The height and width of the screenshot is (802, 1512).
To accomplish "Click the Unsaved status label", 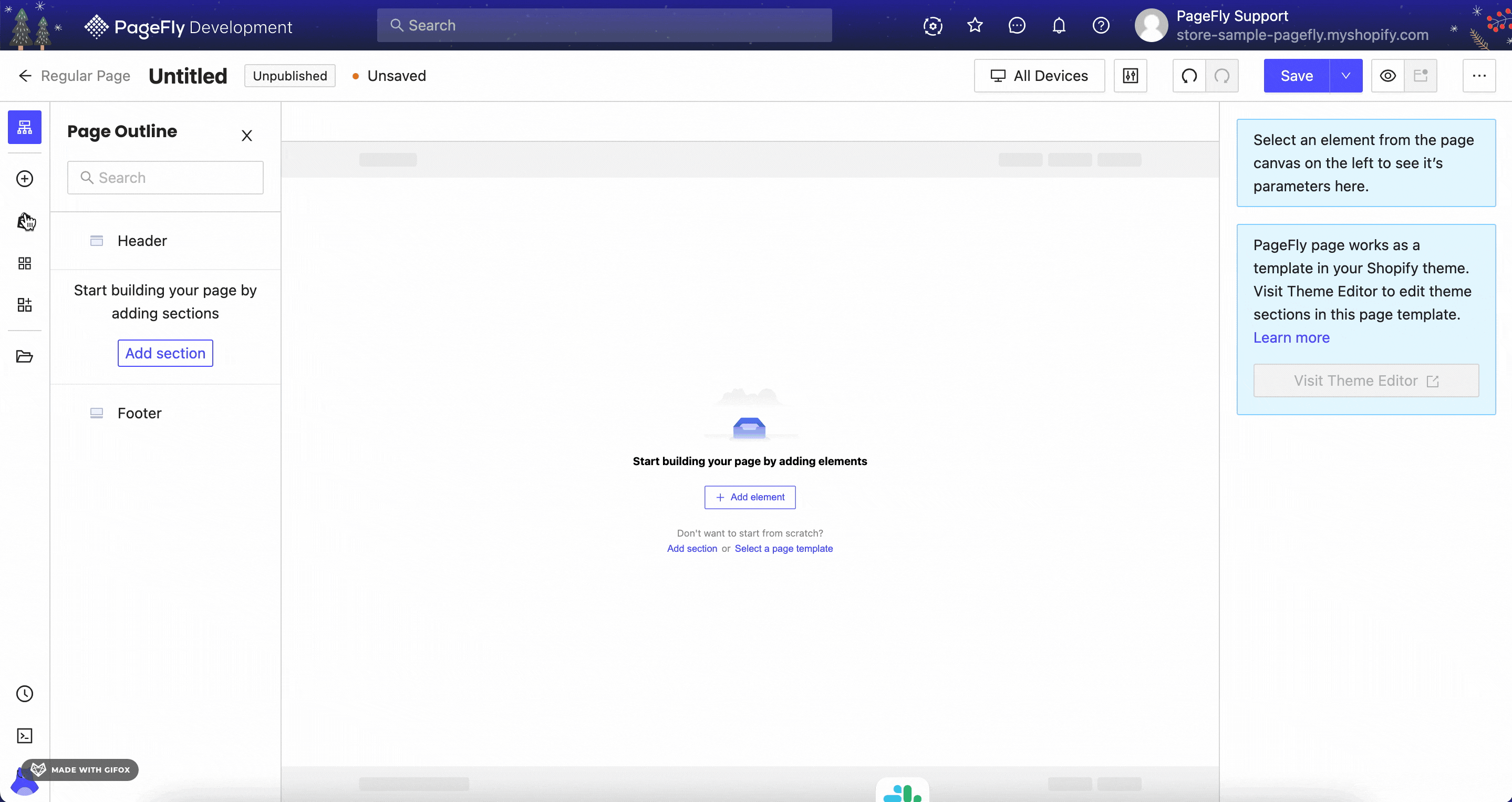I will (x=397, y=76).
